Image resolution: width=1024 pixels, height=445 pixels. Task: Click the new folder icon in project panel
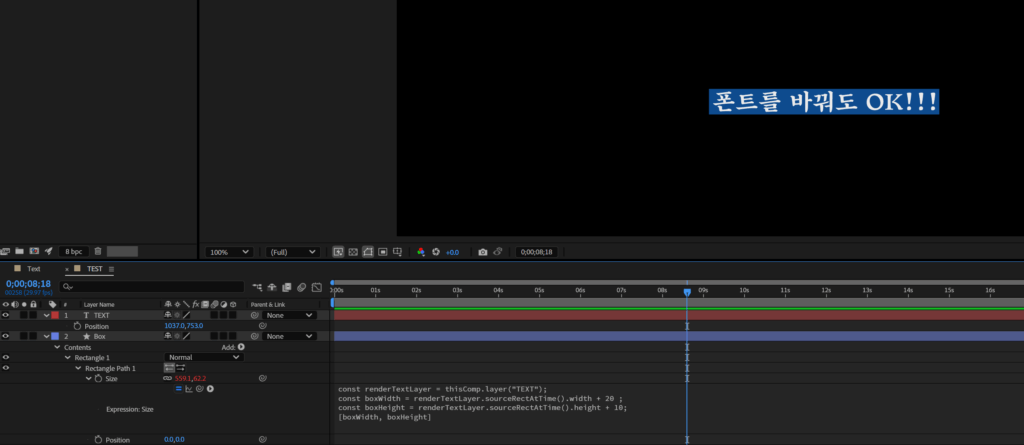click(x=20, y=251)
